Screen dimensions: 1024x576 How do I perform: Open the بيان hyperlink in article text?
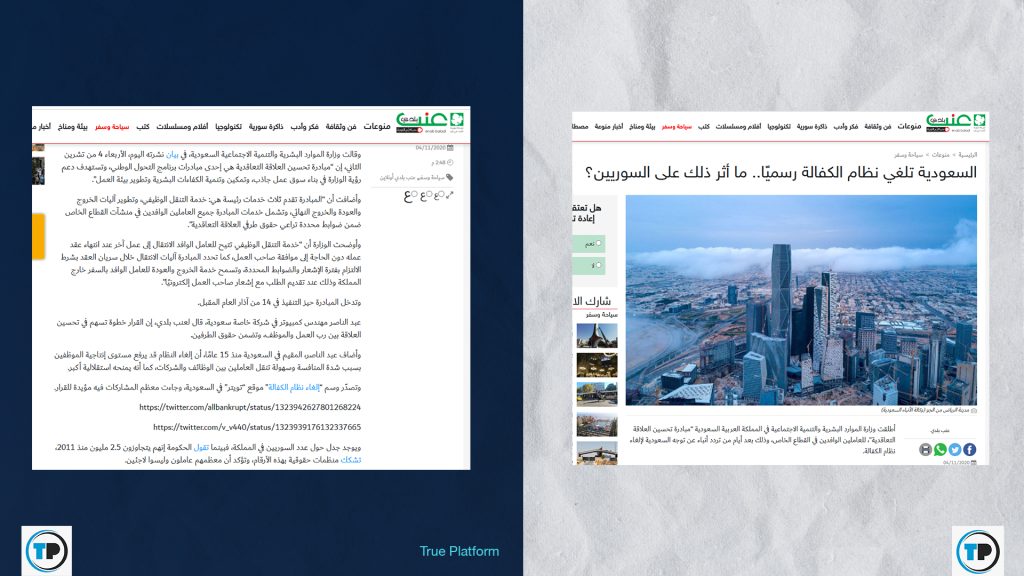pos(172,155)
